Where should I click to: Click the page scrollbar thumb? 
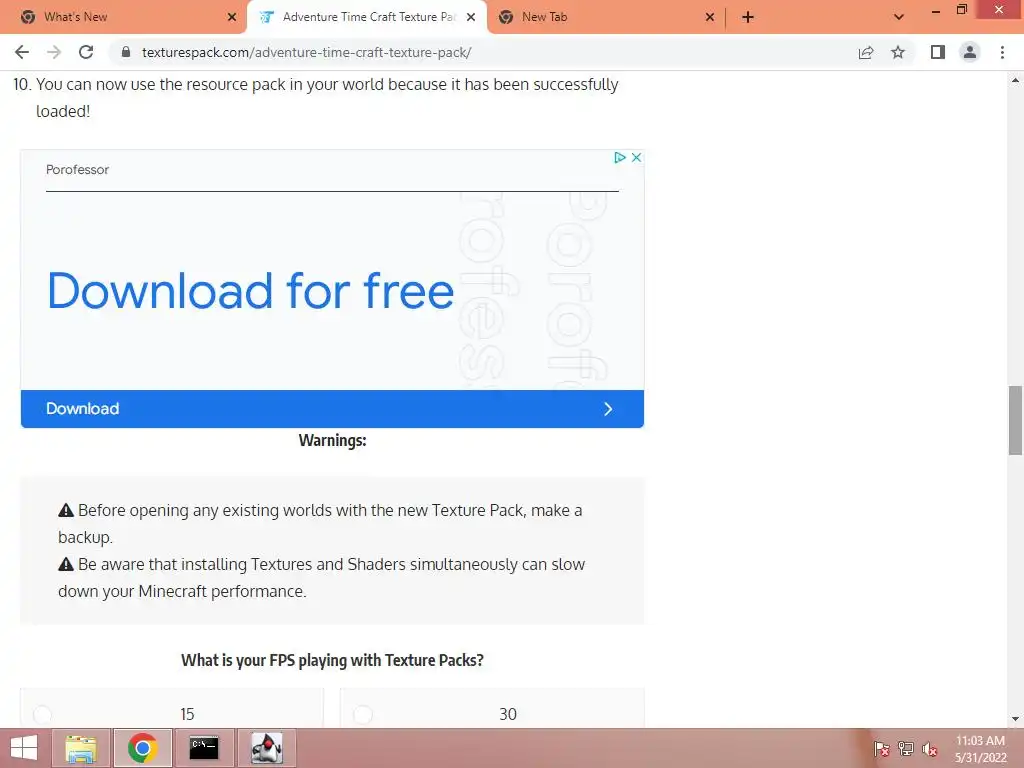[1015, 420]
